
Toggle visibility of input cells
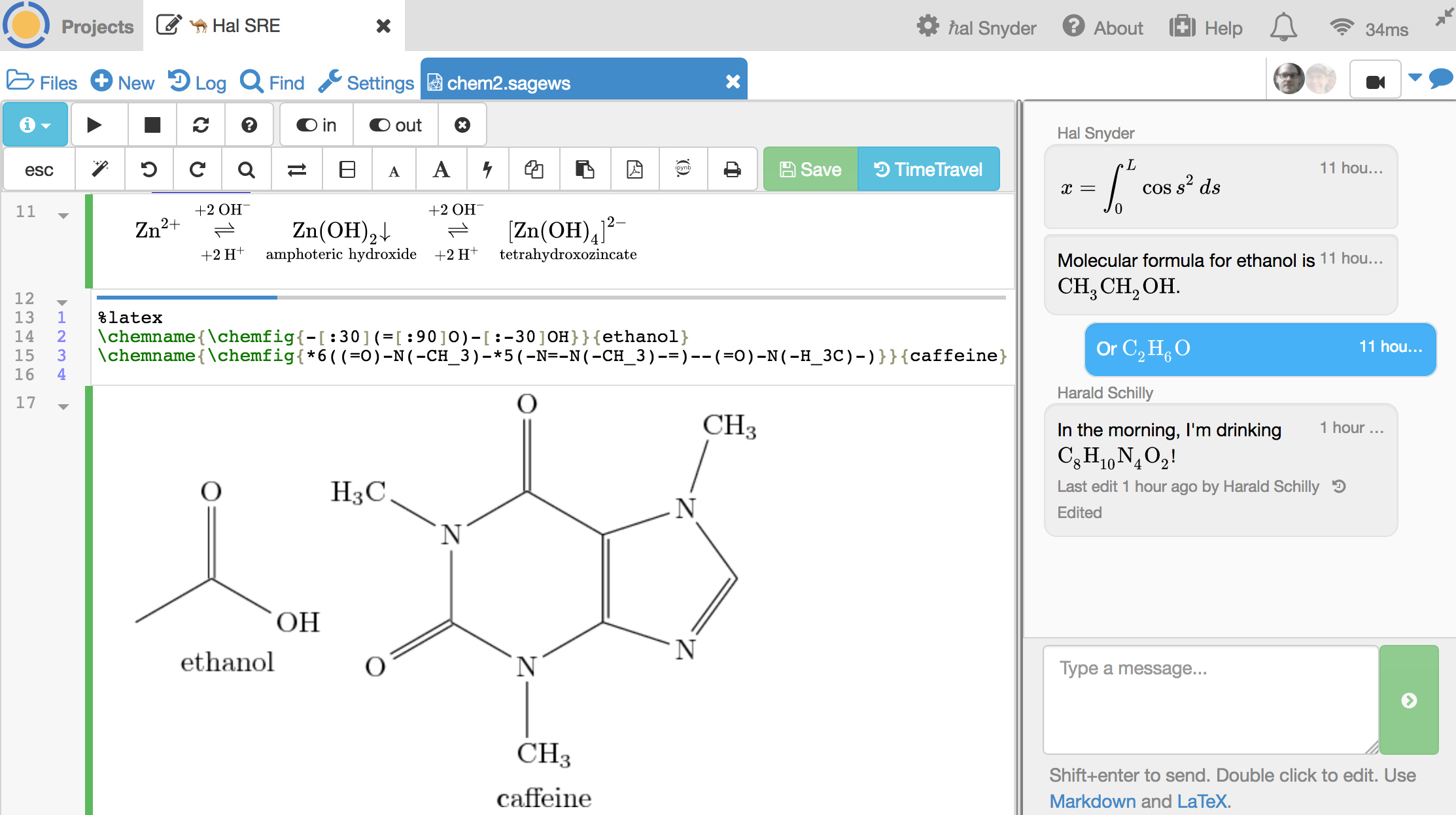316,124
